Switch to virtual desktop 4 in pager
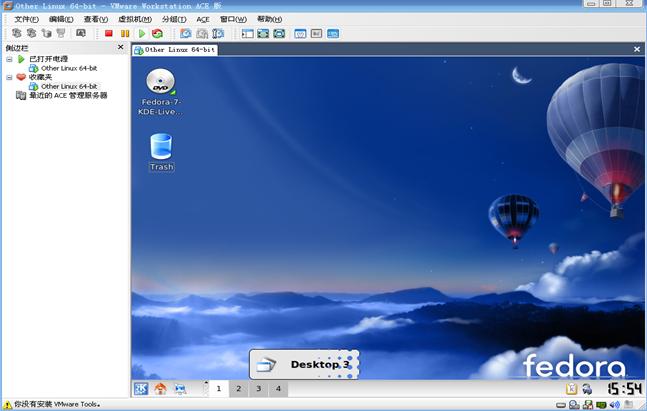647x411 pixels. 279,389
